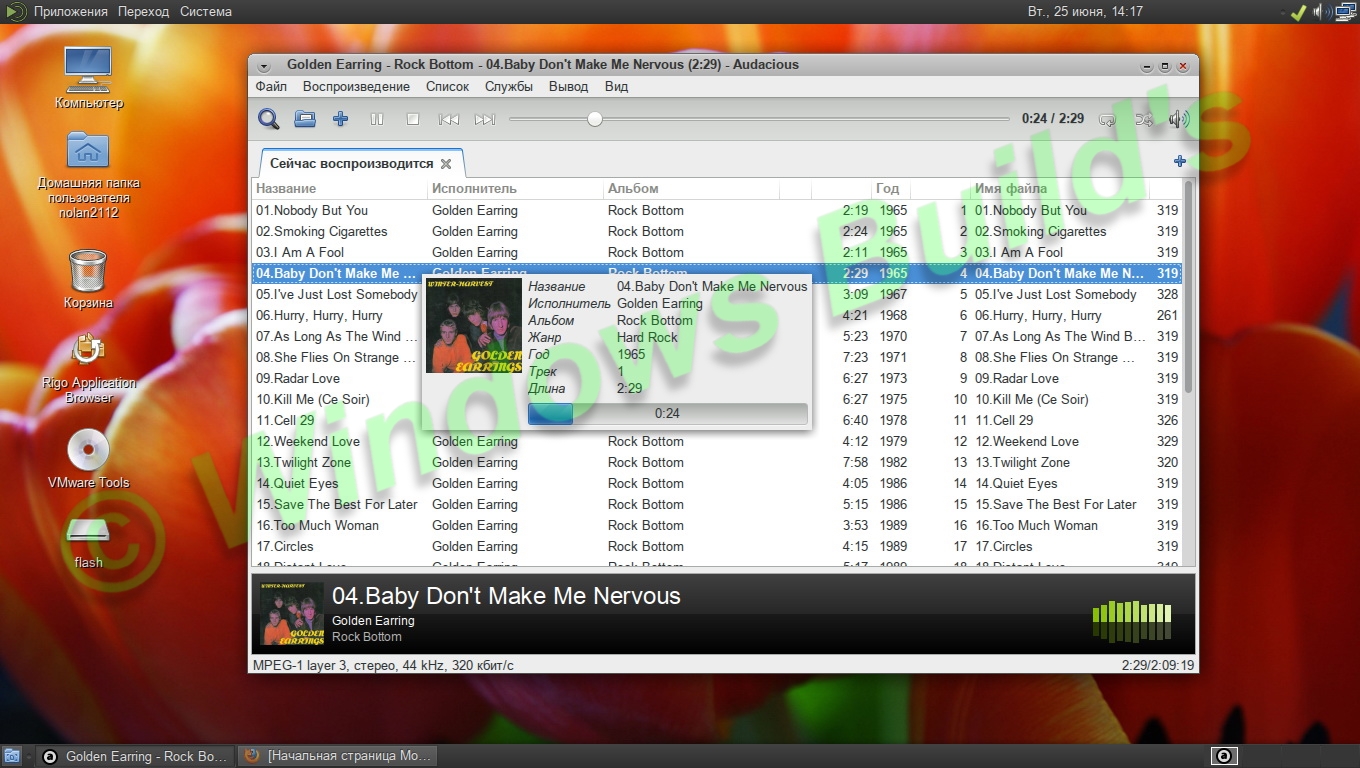1360x768 pixels.
Task: Click the album art in the track popup
Action: (x=474, y=326)
